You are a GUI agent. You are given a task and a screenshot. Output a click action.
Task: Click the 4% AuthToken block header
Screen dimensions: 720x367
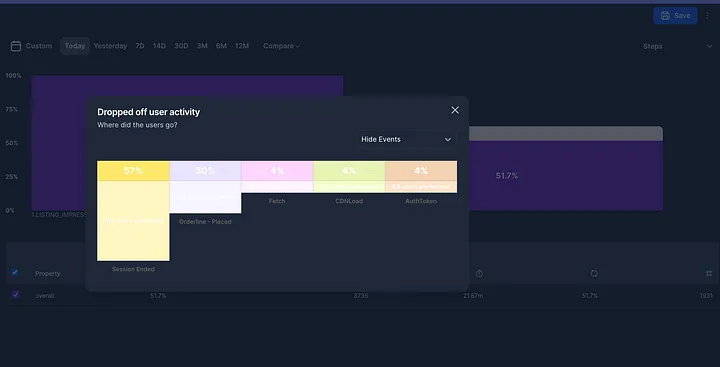421,171
